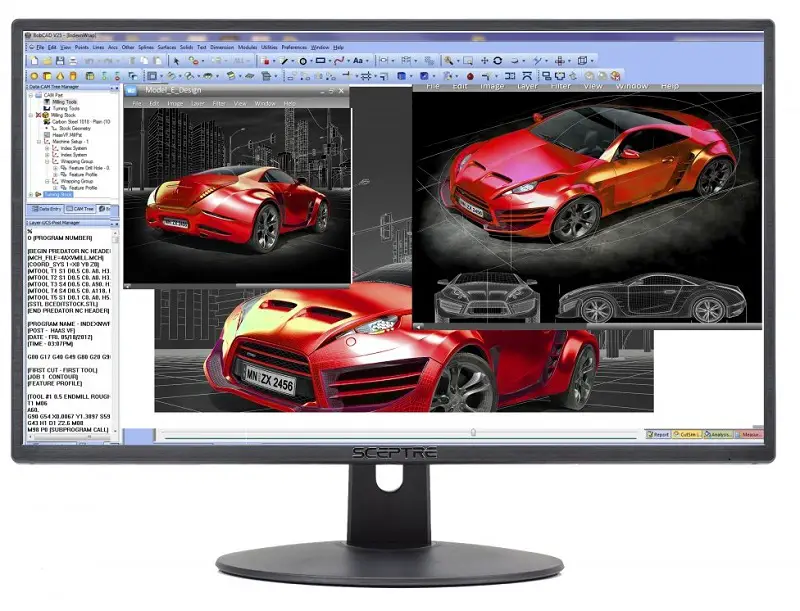Image resolution: width=800 pixels, height=611 pixels.
Task: Click the [FEATURE PROFILE] code line
Action: coord(55,384)
